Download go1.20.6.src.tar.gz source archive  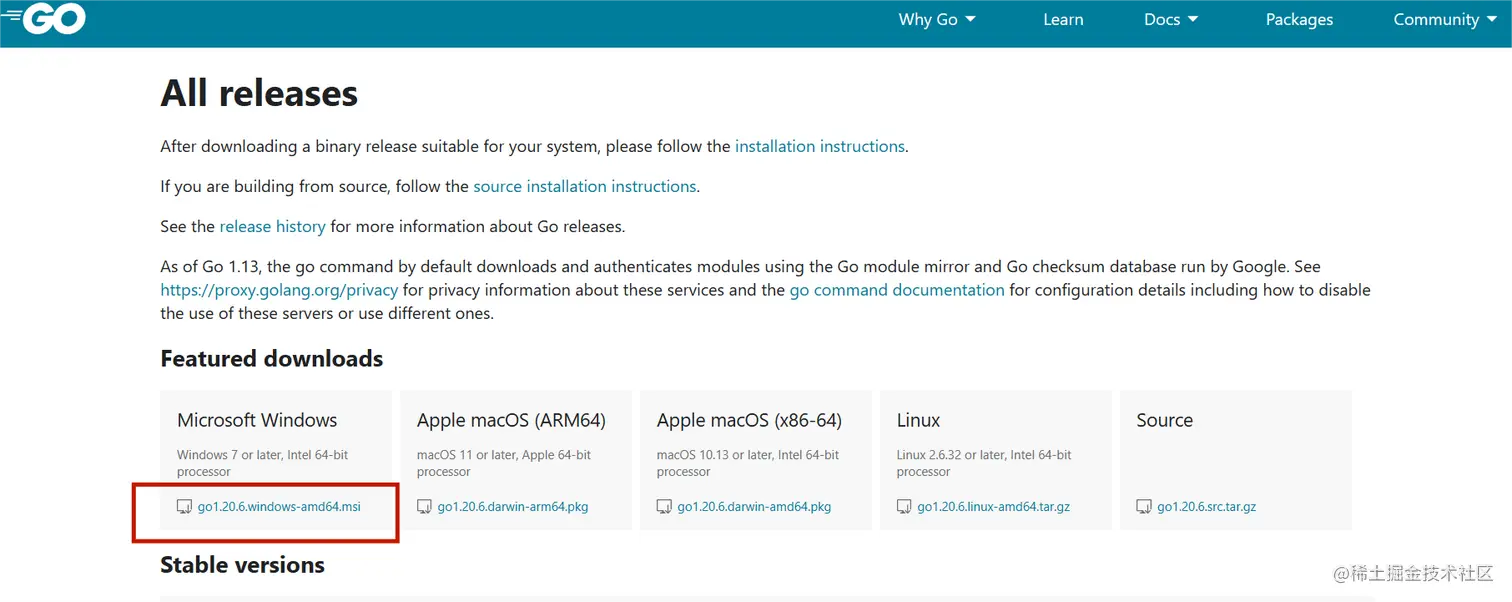(x=1206, y=507)
